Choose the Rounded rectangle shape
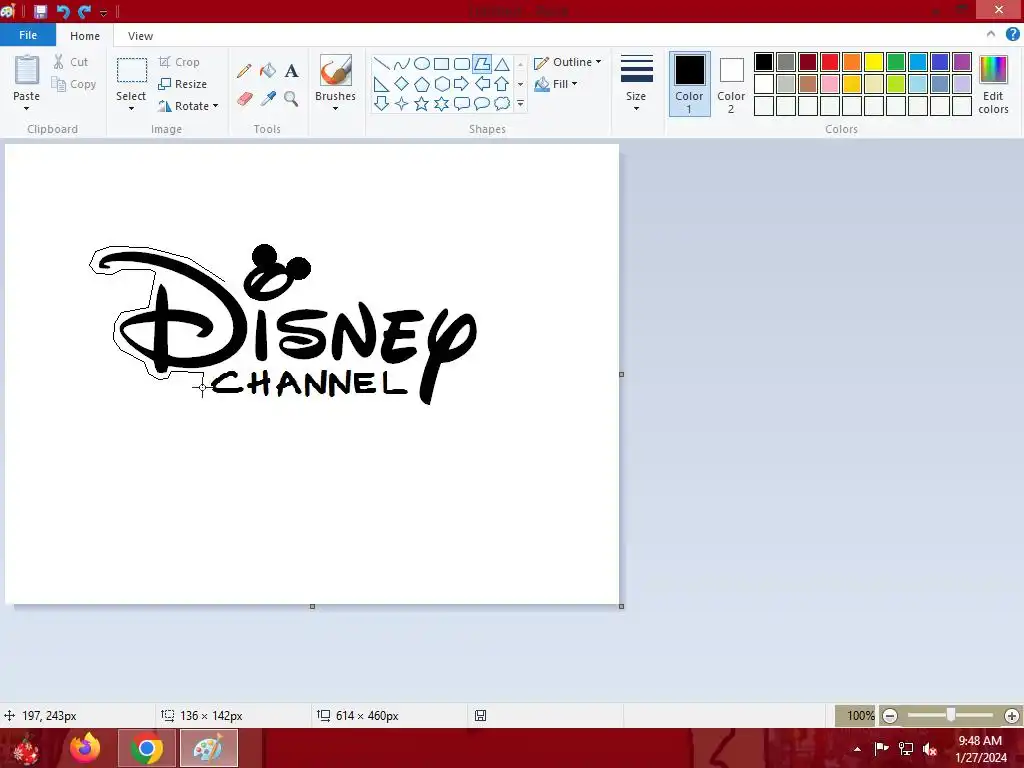Image resolution: width=1024 pixels, height=768 pixels. coord(462,63)
